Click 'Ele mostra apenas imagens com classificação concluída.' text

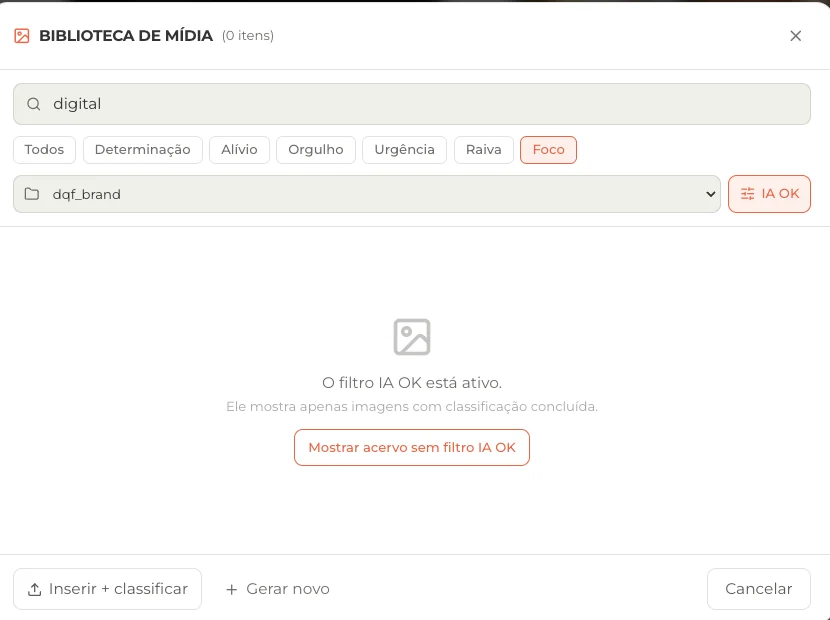click(412, 407)
